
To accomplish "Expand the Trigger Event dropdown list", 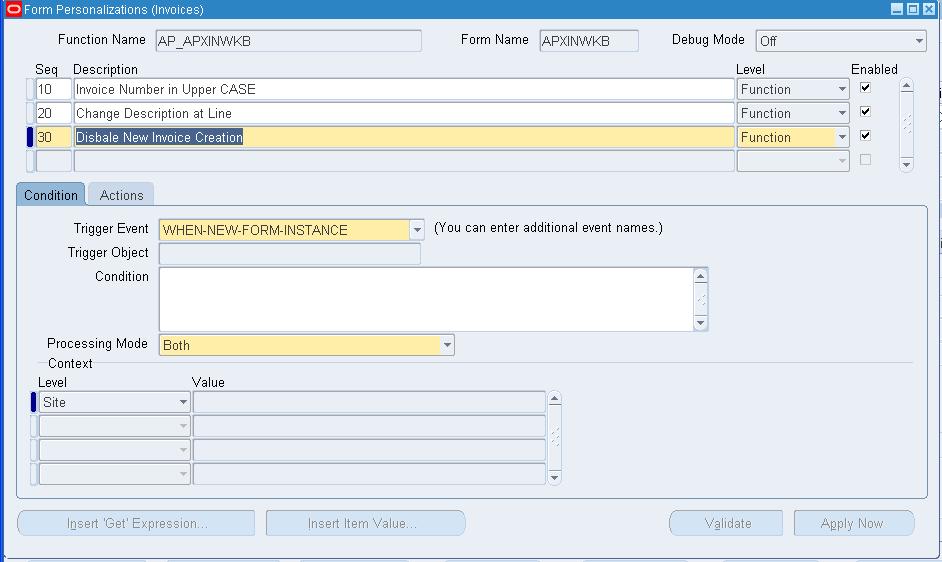I will pos(417,230).
